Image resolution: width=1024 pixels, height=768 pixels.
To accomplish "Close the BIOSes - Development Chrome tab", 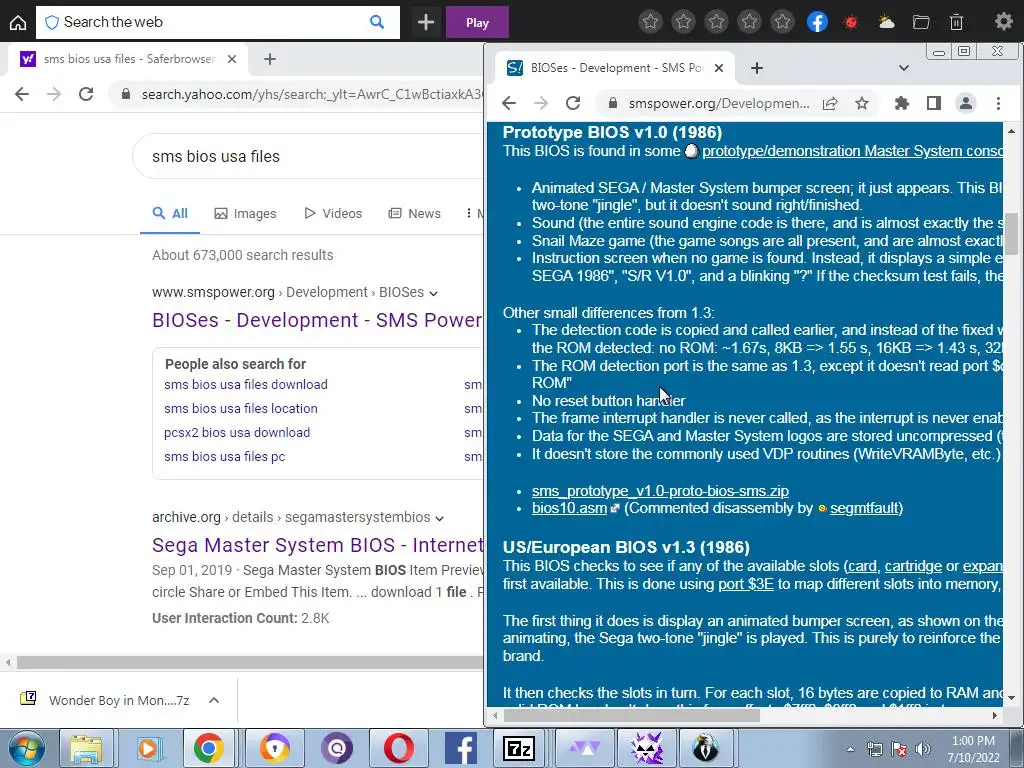I will pyautogui.click(x=719, y=68).
